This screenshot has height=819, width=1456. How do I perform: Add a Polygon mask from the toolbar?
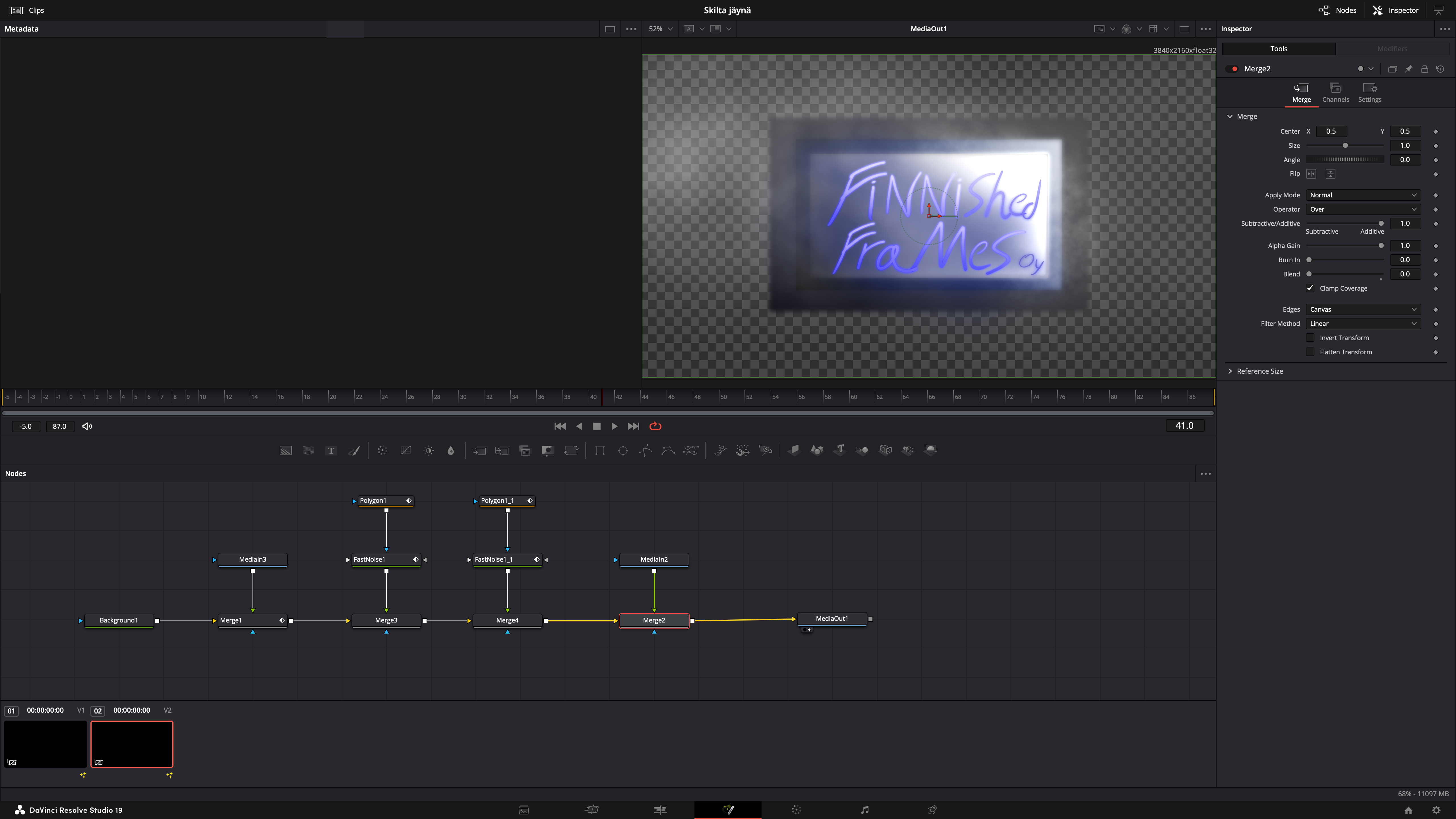(646, 450)
